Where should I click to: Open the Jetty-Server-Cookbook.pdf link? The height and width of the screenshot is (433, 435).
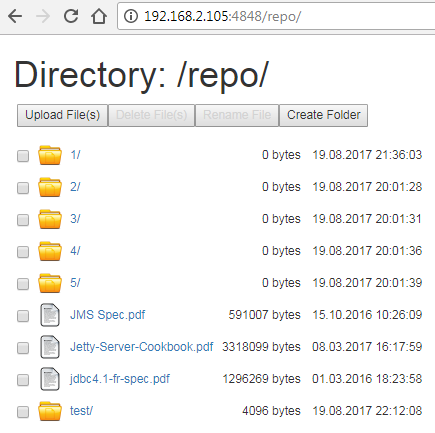click(x=141, y=347)
